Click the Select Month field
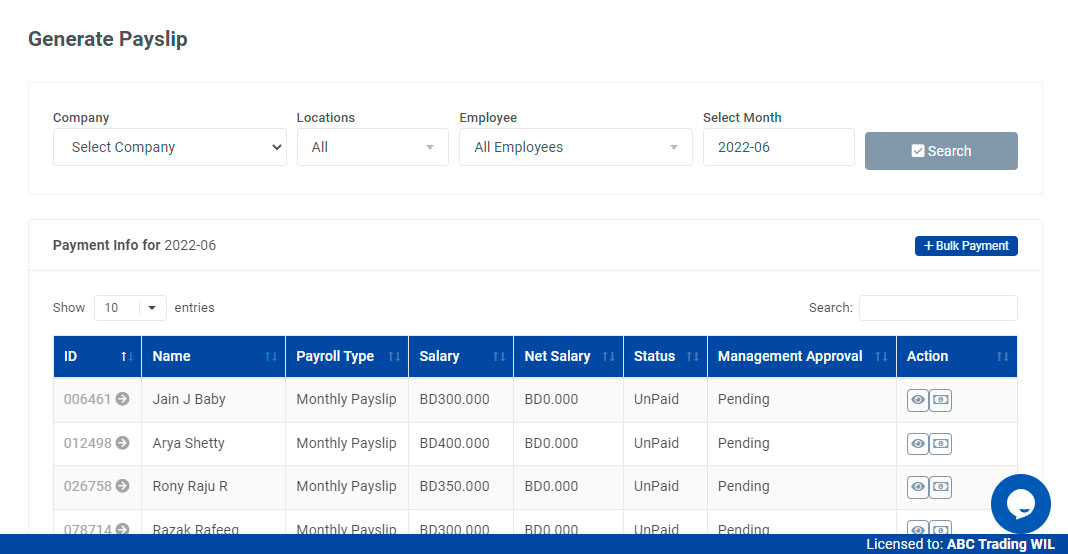The width and height of the screenshot is (1068, 554). tap(778, 147)
